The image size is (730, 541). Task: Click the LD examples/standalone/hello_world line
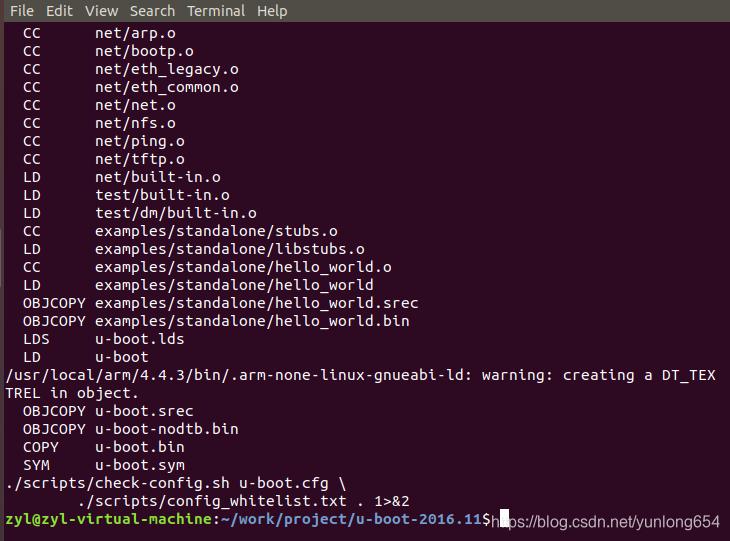198,285
